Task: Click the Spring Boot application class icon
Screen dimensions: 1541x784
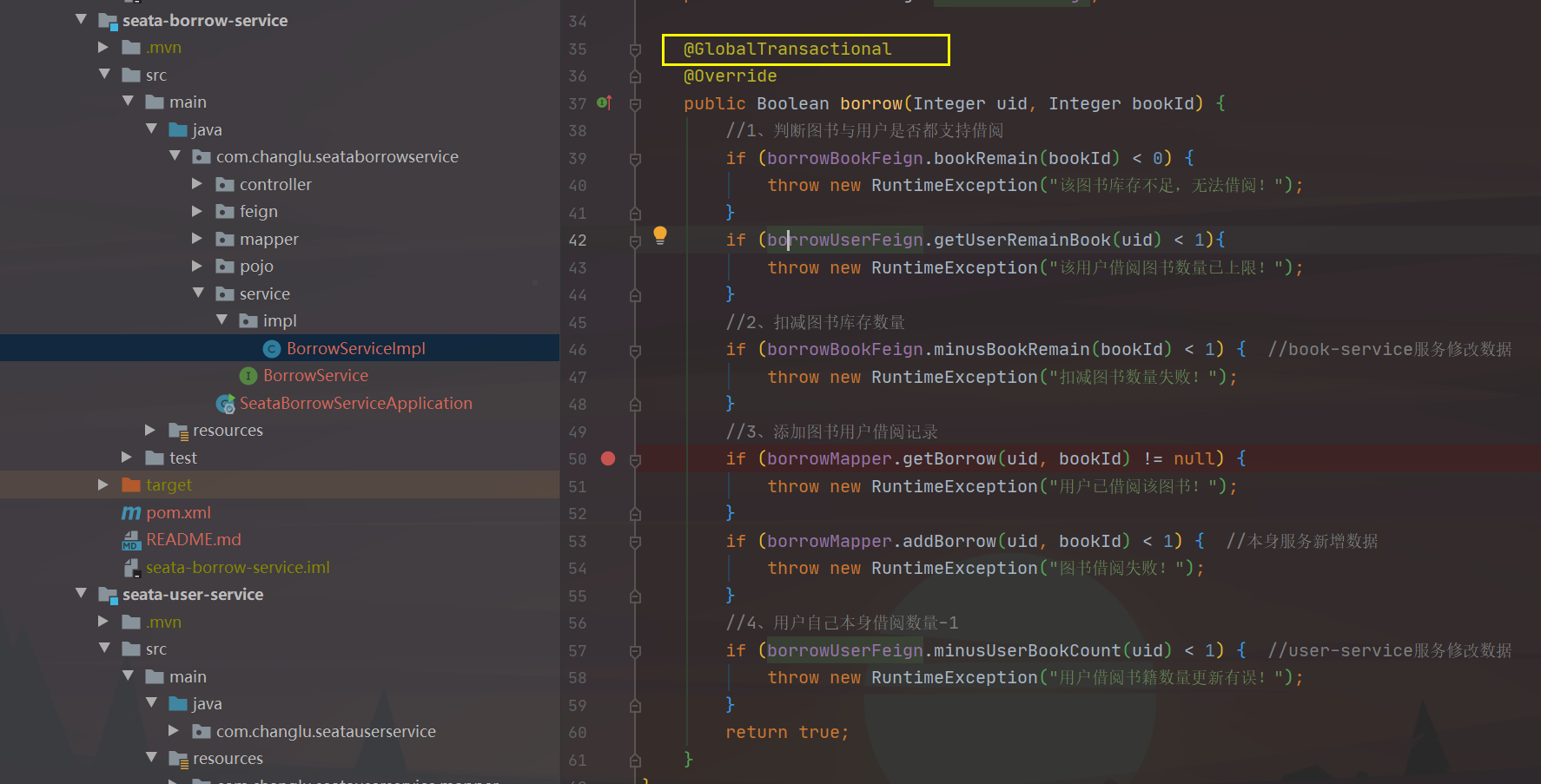Action: 225,403
